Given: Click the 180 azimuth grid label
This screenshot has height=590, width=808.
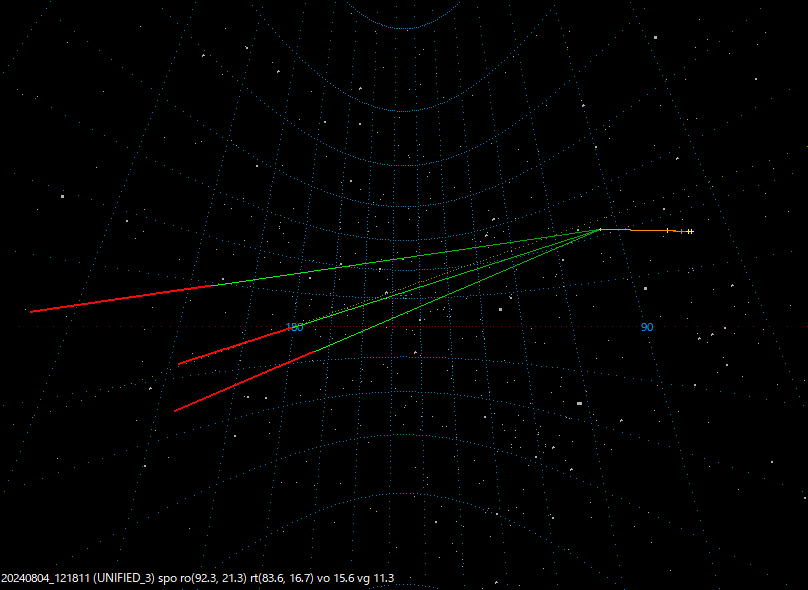Looking at the screenshot, I should pos(294,327).
